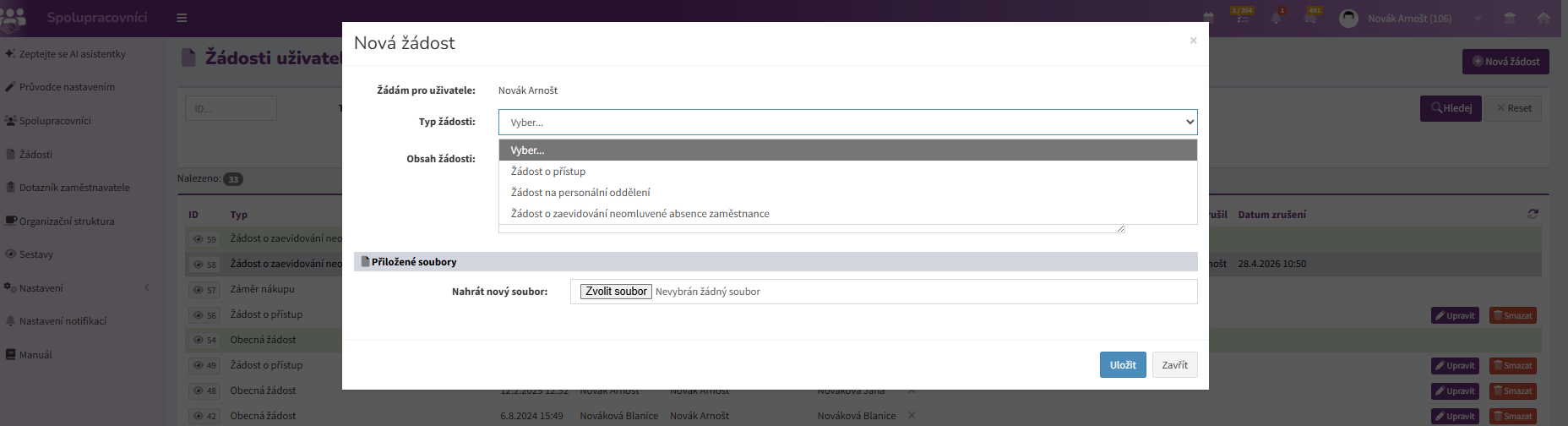Click the Novák Arnošt user avatar
This screenshot has height=426, width=1568.
coord(1349,18)
